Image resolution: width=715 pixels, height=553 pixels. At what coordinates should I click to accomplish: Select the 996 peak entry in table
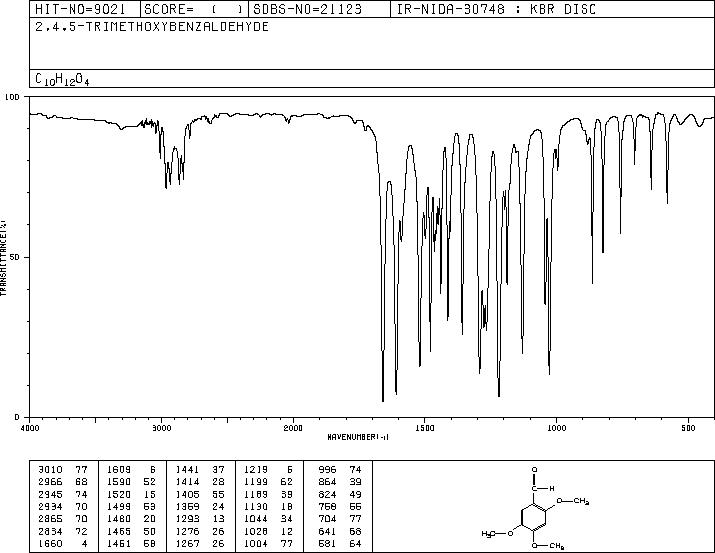click(x=340, y=470)
